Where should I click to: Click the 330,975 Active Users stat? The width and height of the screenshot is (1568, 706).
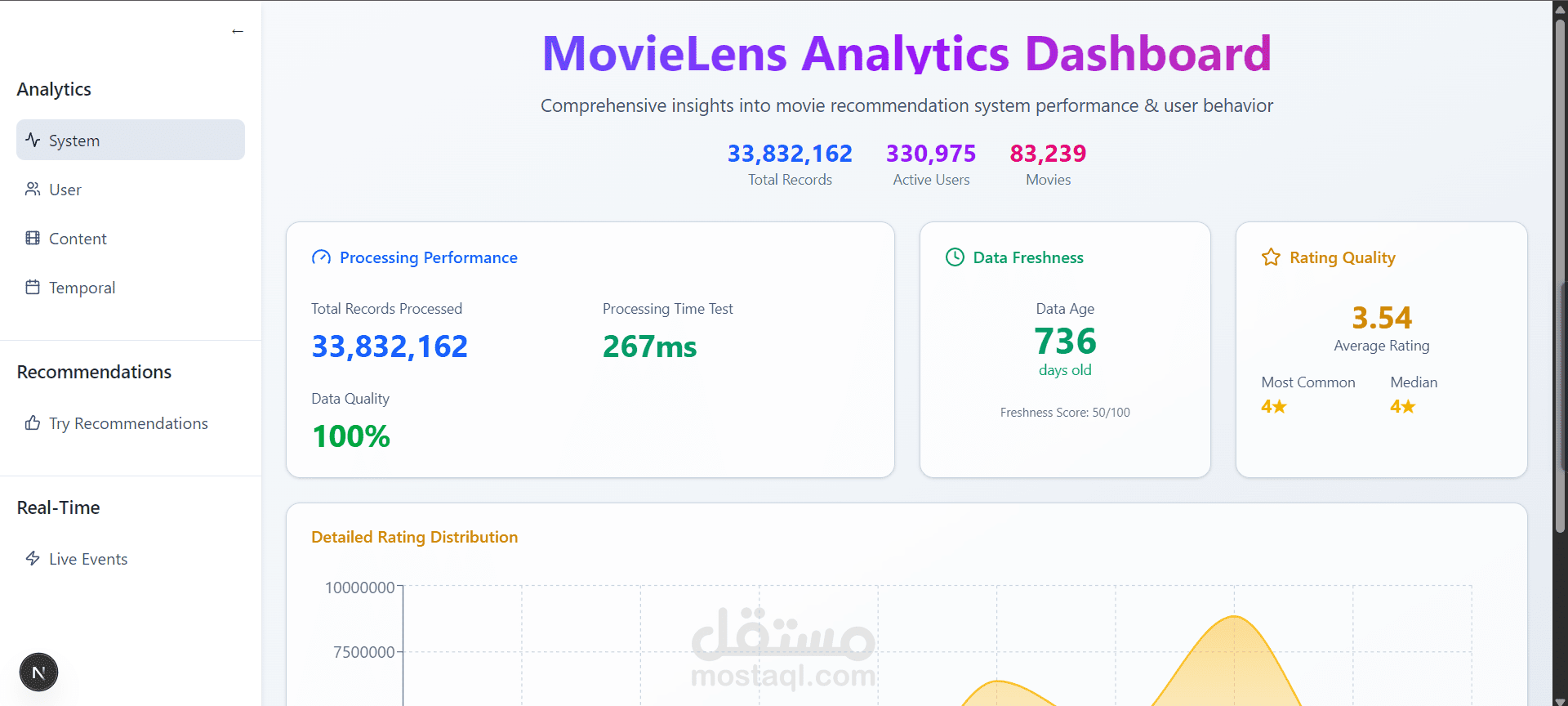(931, 153)
